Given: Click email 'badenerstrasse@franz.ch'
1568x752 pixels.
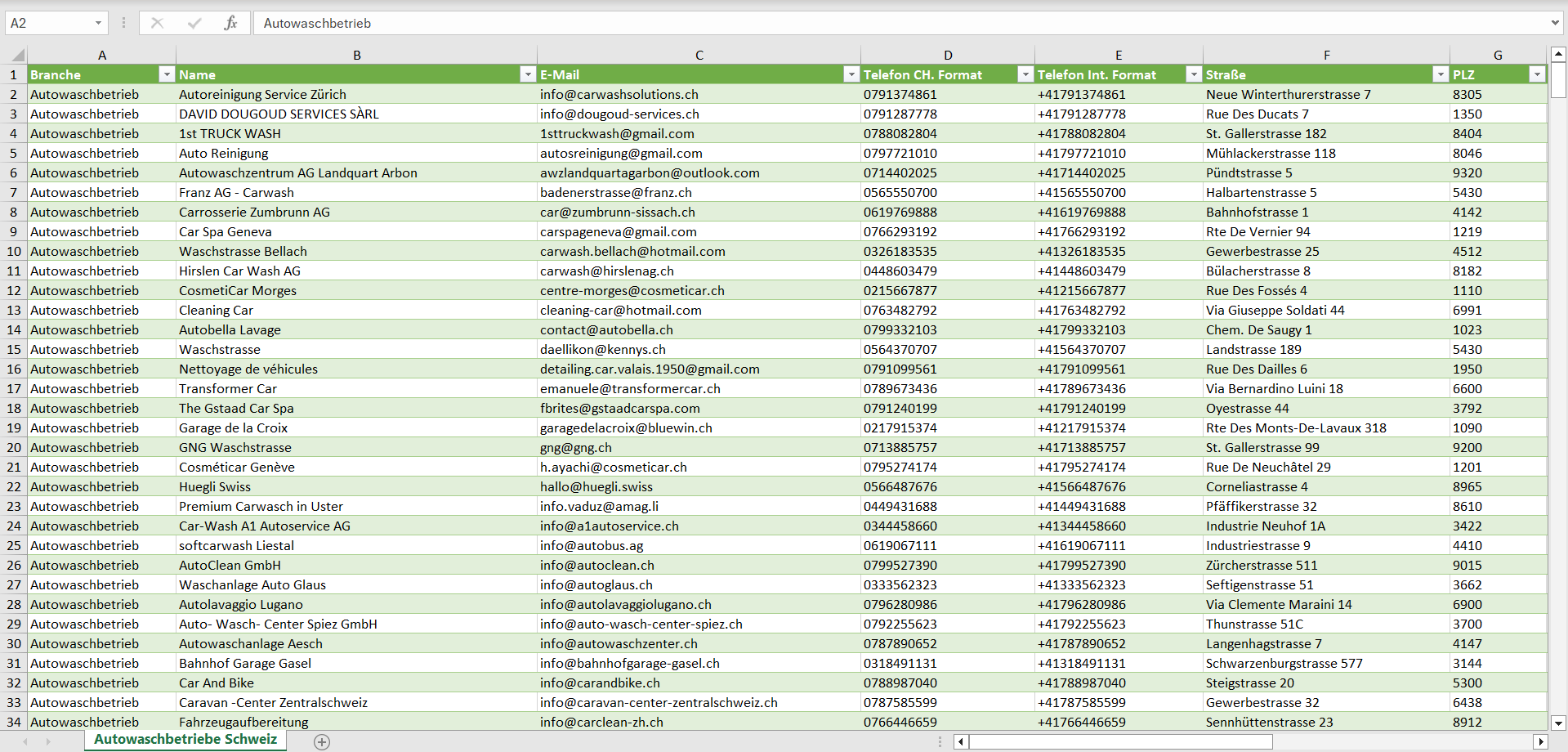Looking at the screenshot, I should 699,192.
